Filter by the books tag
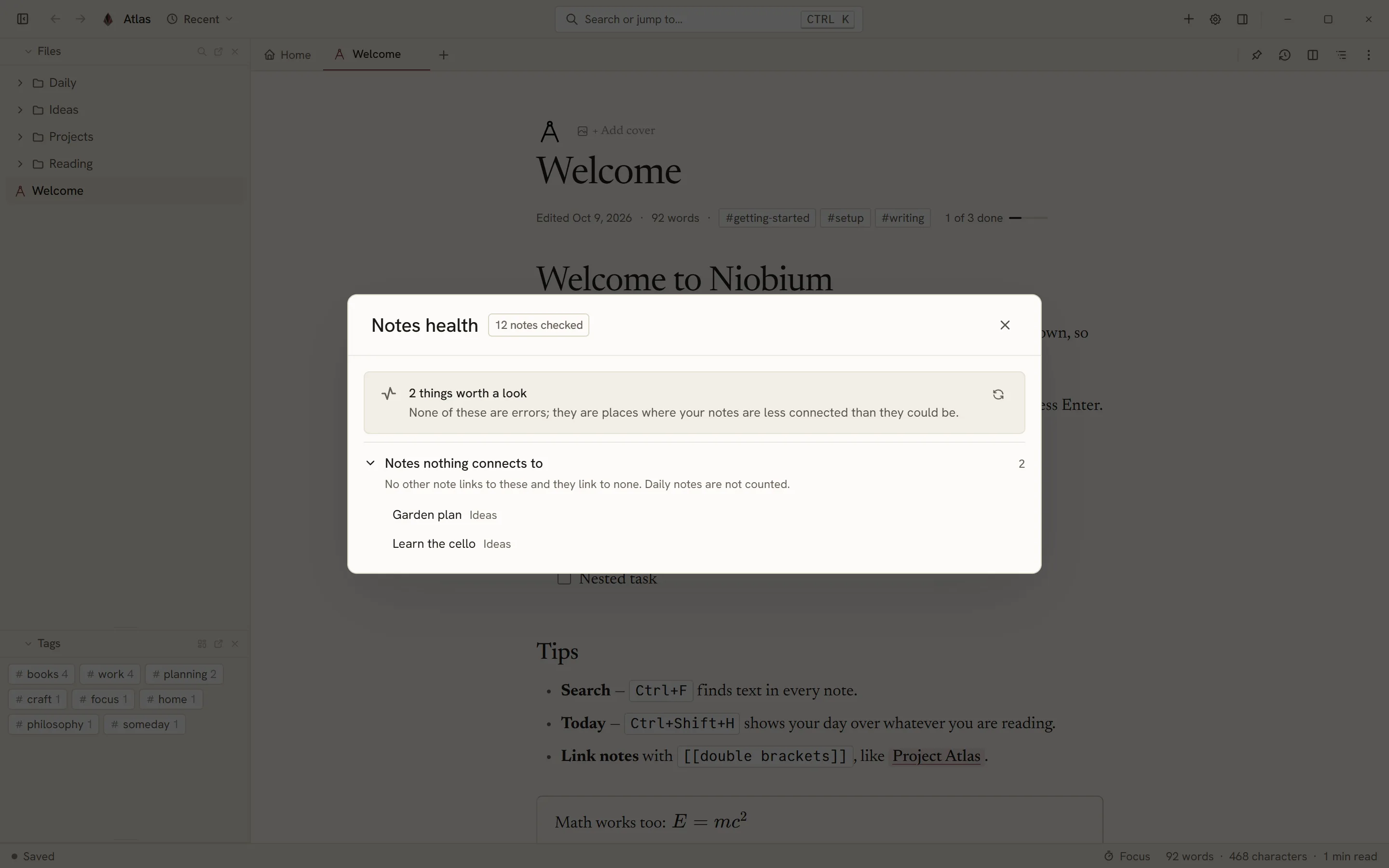Image resolution: width=1389 pixels, height=868 pixels. (41, 674)
